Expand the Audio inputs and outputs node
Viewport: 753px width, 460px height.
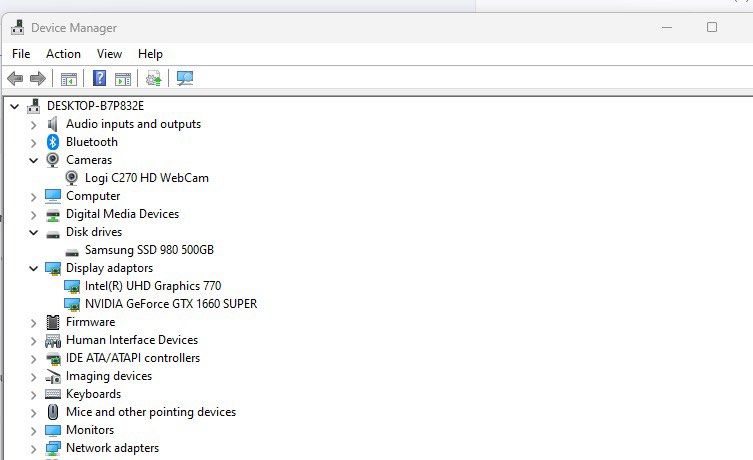33,125
